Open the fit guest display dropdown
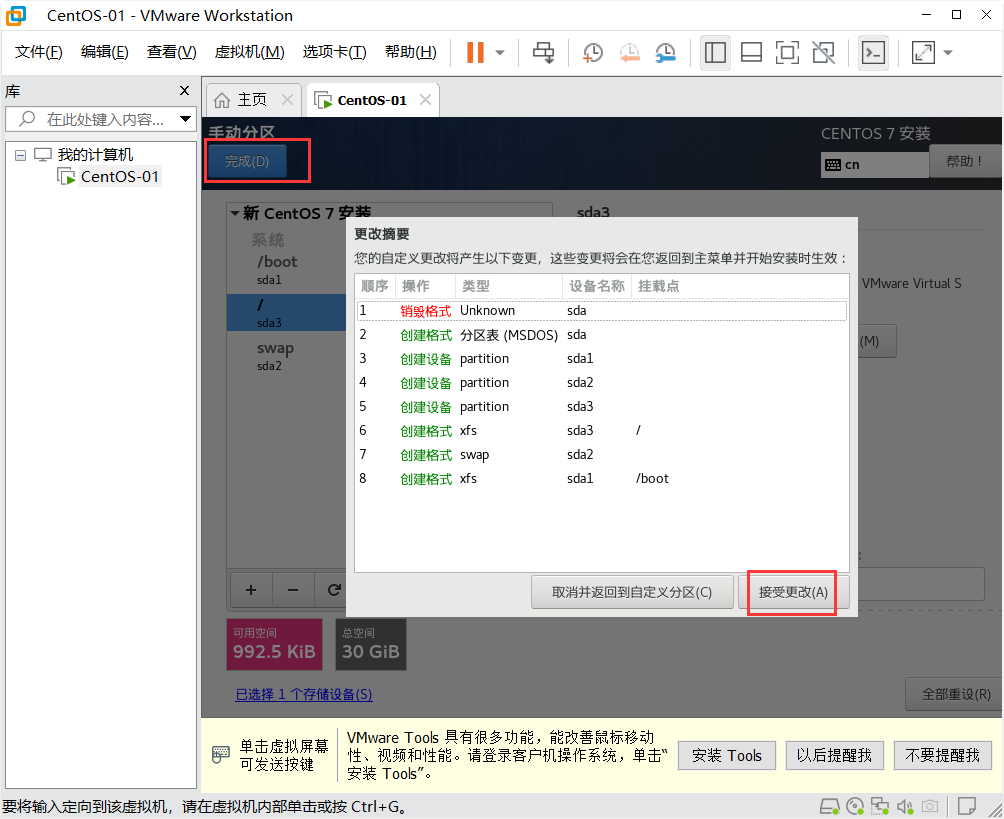This screenshot has height=819, width=1004. (948, 52)
